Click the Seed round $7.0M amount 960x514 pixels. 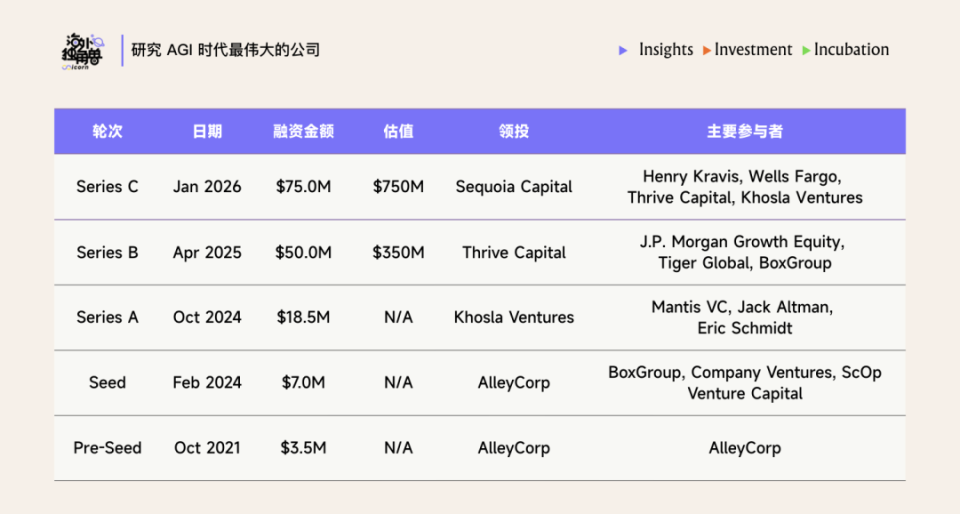(x=303, y=382)
